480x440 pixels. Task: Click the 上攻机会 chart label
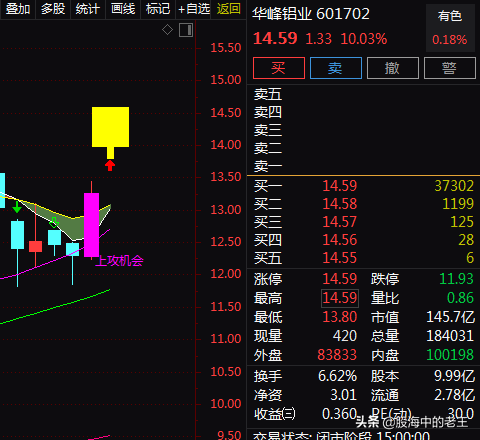(119, 261)
